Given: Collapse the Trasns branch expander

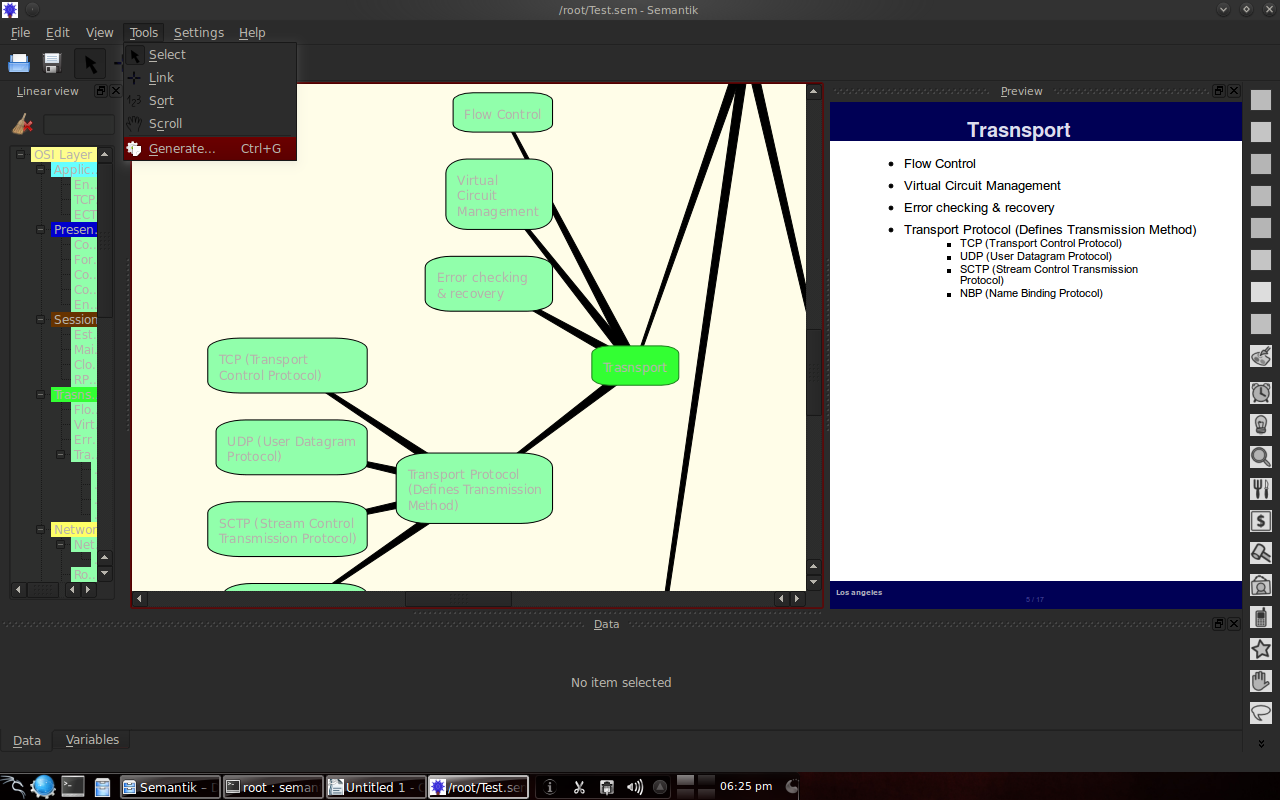Looking at the screenshot, I should (39, 394).
